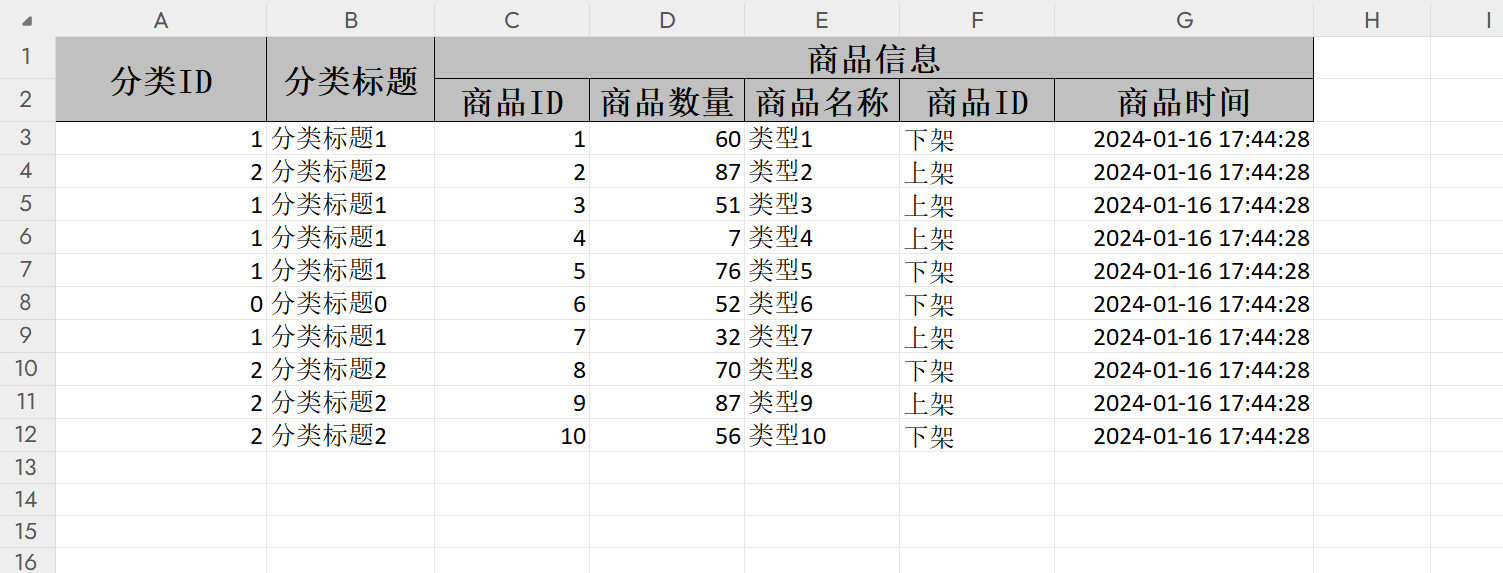Click the 商品ID header in column F
Screen dimensions: 1503x573
coord(977,100)
